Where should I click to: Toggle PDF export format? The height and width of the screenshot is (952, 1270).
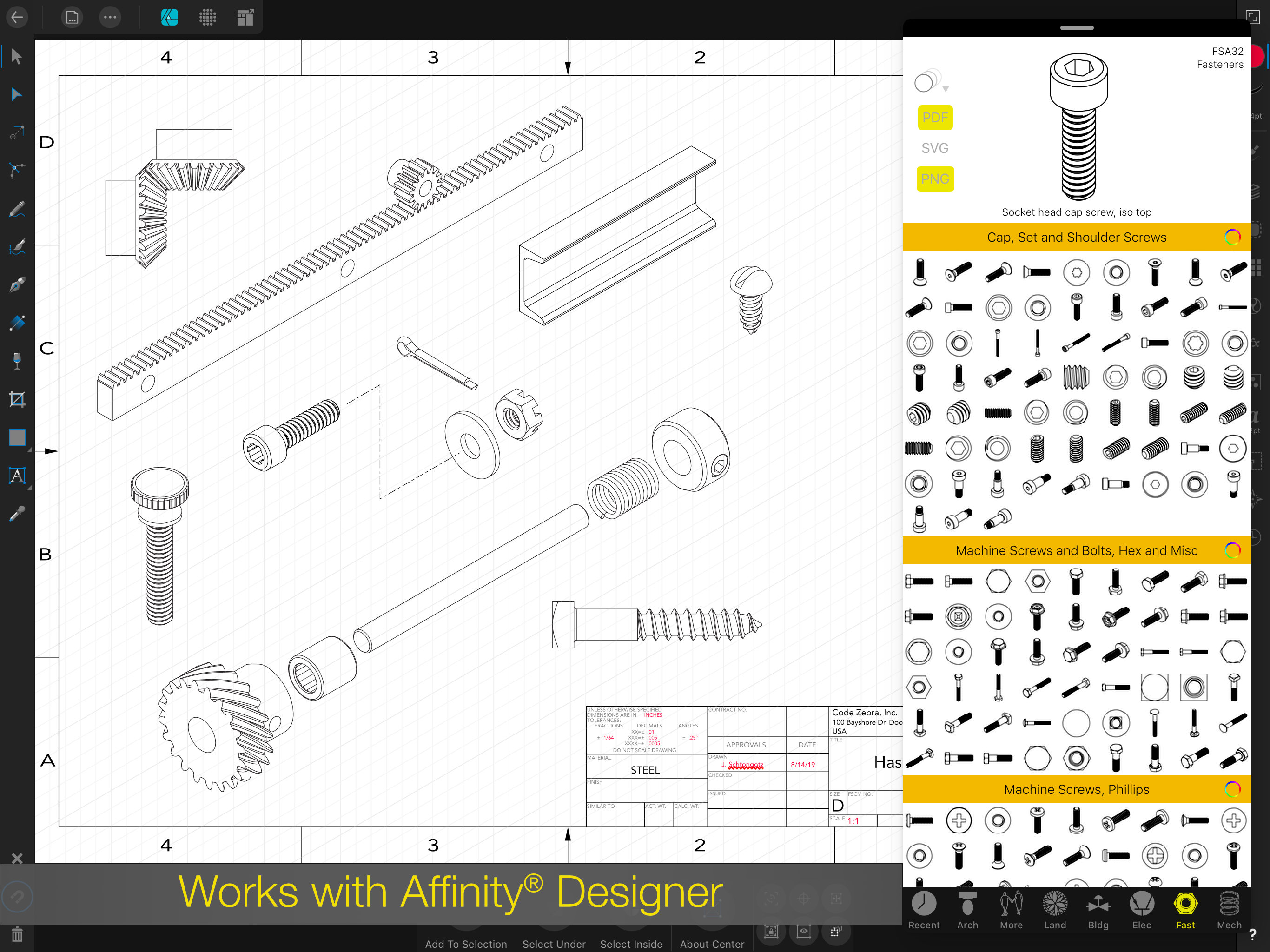[935, 118]
